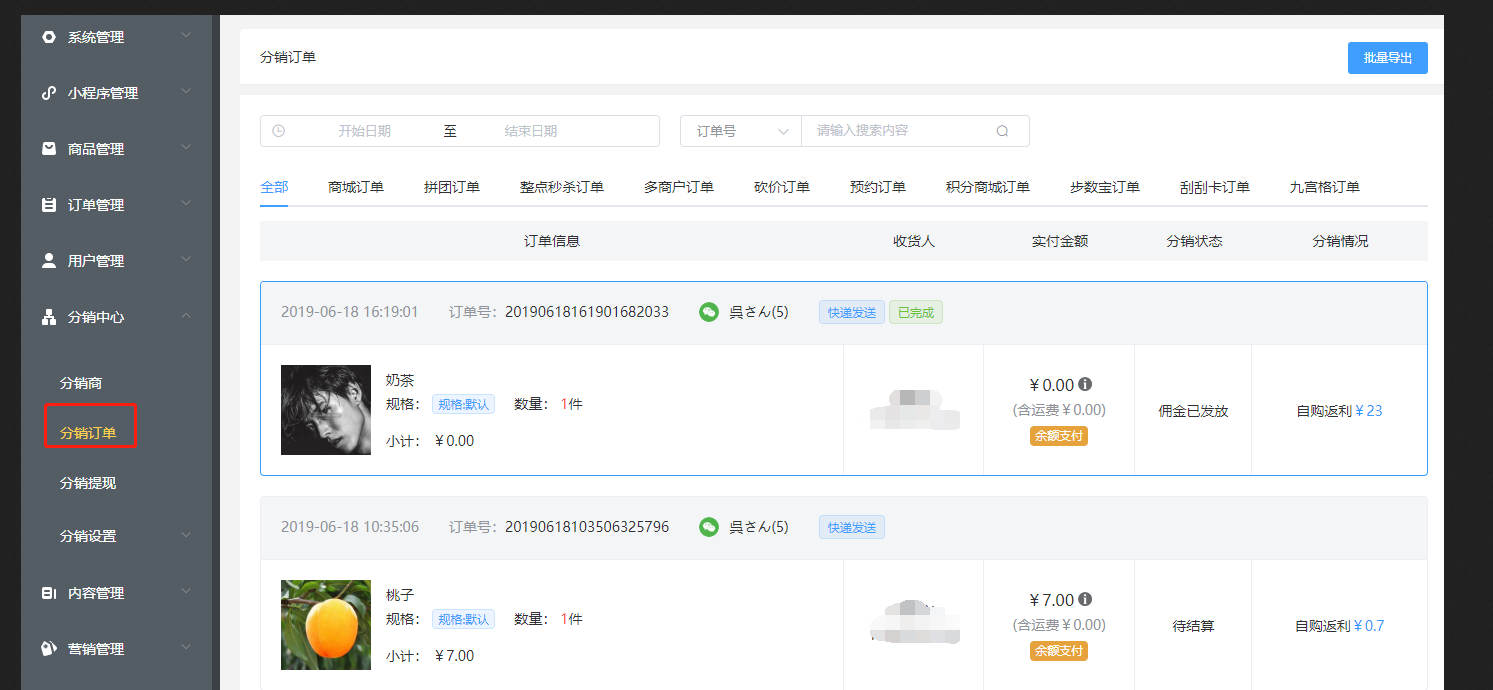Switch to the 九宫格订单 tab
Screen dimensions: 1493x690
coord(1325,187)
